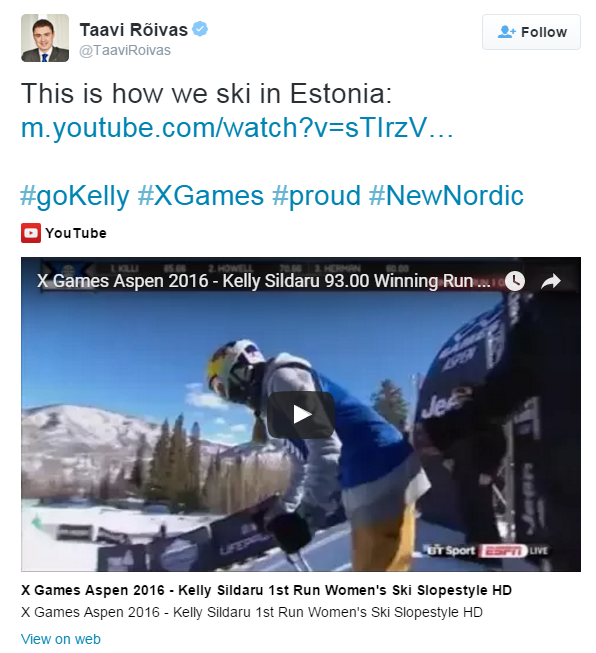Click the video title overlay text

263,281
